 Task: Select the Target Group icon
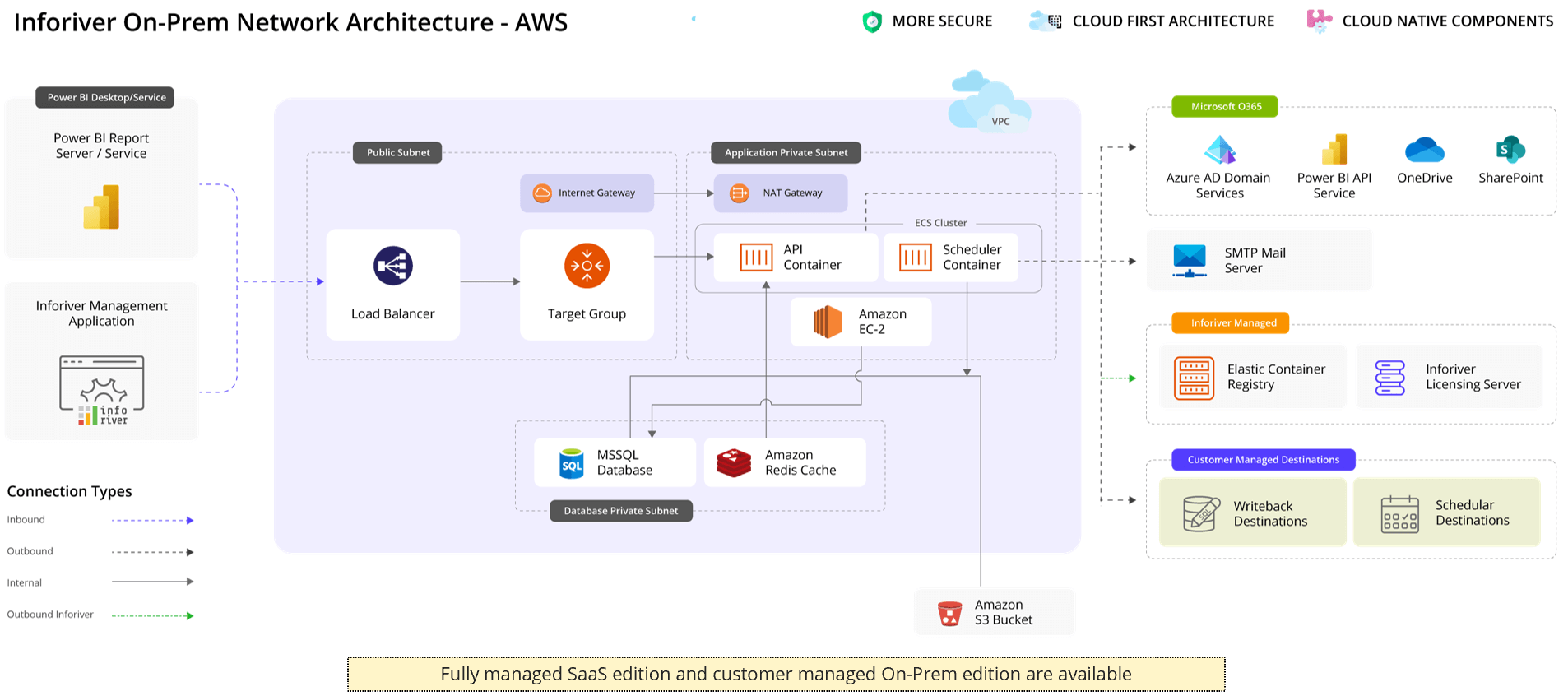[587, 266]
